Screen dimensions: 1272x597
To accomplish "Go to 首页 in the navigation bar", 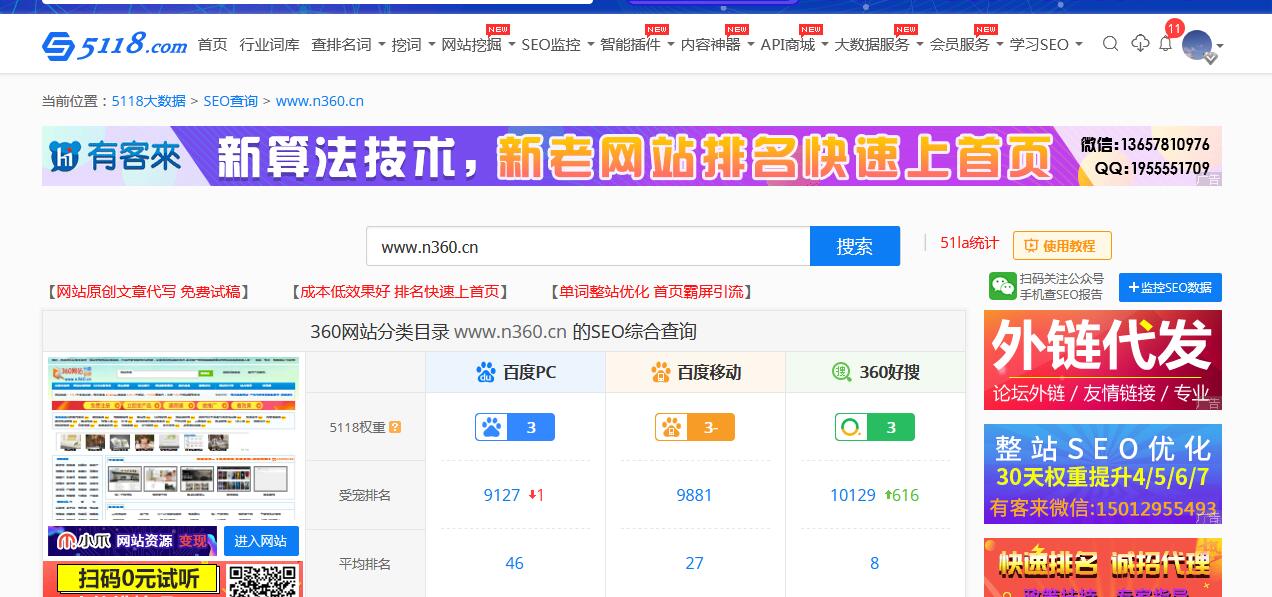I will tap(212, 44).
